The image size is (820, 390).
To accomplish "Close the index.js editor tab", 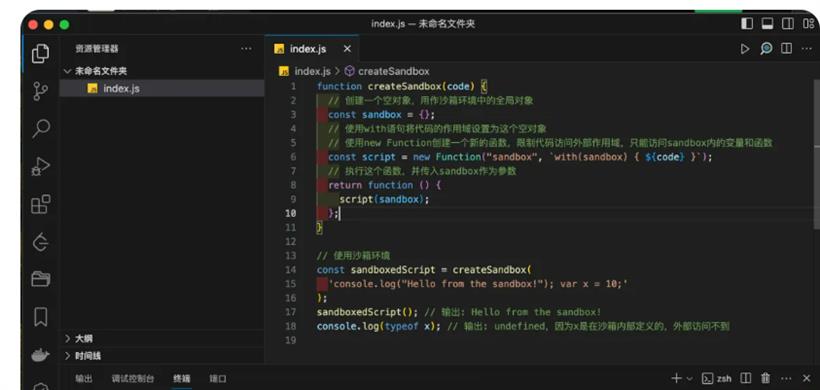I will pos(347,49).
